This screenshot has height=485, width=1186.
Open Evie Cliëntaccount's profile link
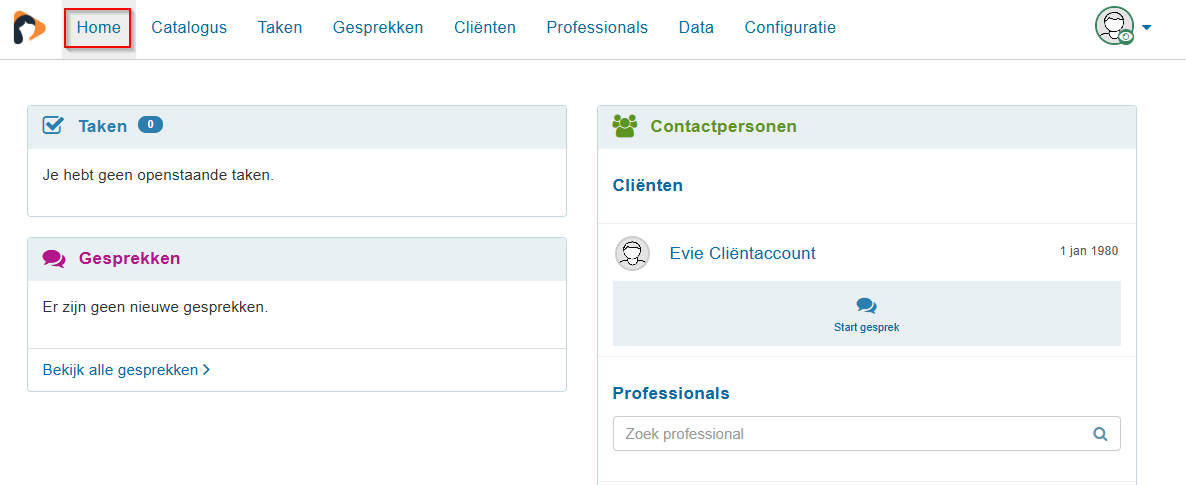pyautogui.click(x=742, y=254)
